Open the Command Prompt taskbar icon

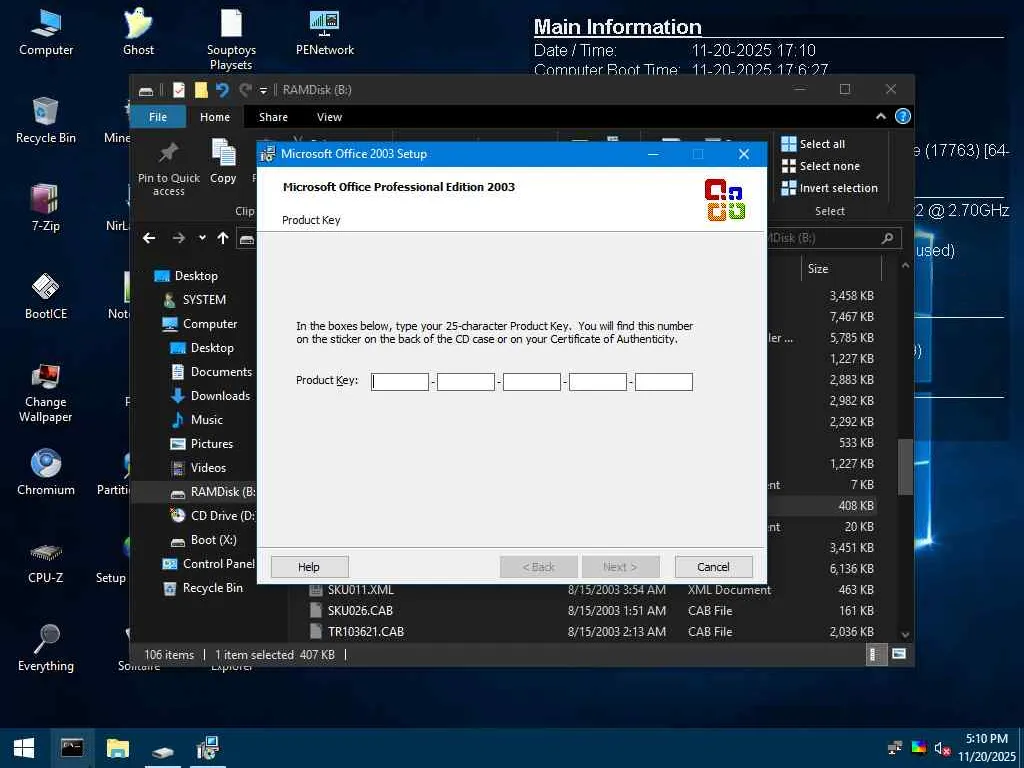click(72, 748)
